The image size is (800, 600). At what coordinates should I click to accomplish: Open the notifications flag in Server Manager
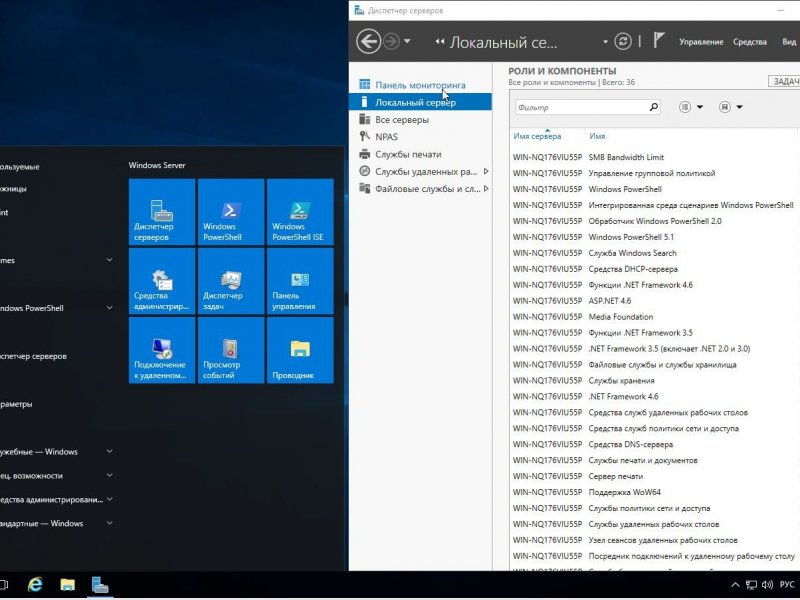point(659,40)
